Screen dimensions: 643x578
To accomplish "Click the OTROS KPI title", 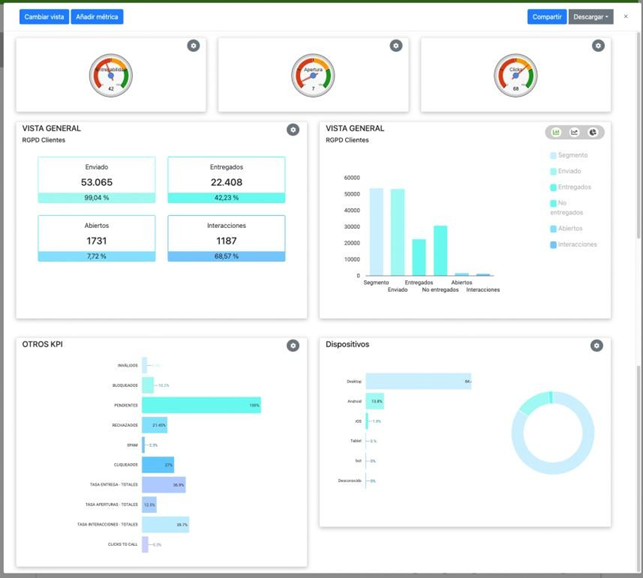I will 43,344.
